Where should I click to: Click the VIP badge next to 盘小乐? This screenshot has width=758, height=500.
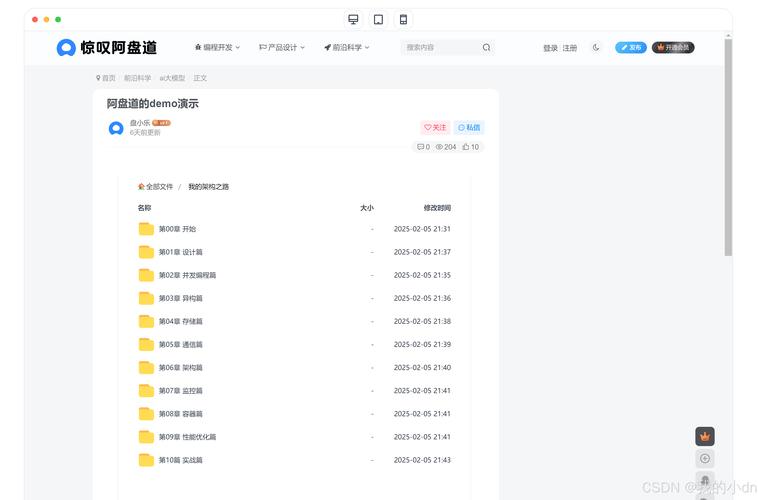(x=161, y=123)
